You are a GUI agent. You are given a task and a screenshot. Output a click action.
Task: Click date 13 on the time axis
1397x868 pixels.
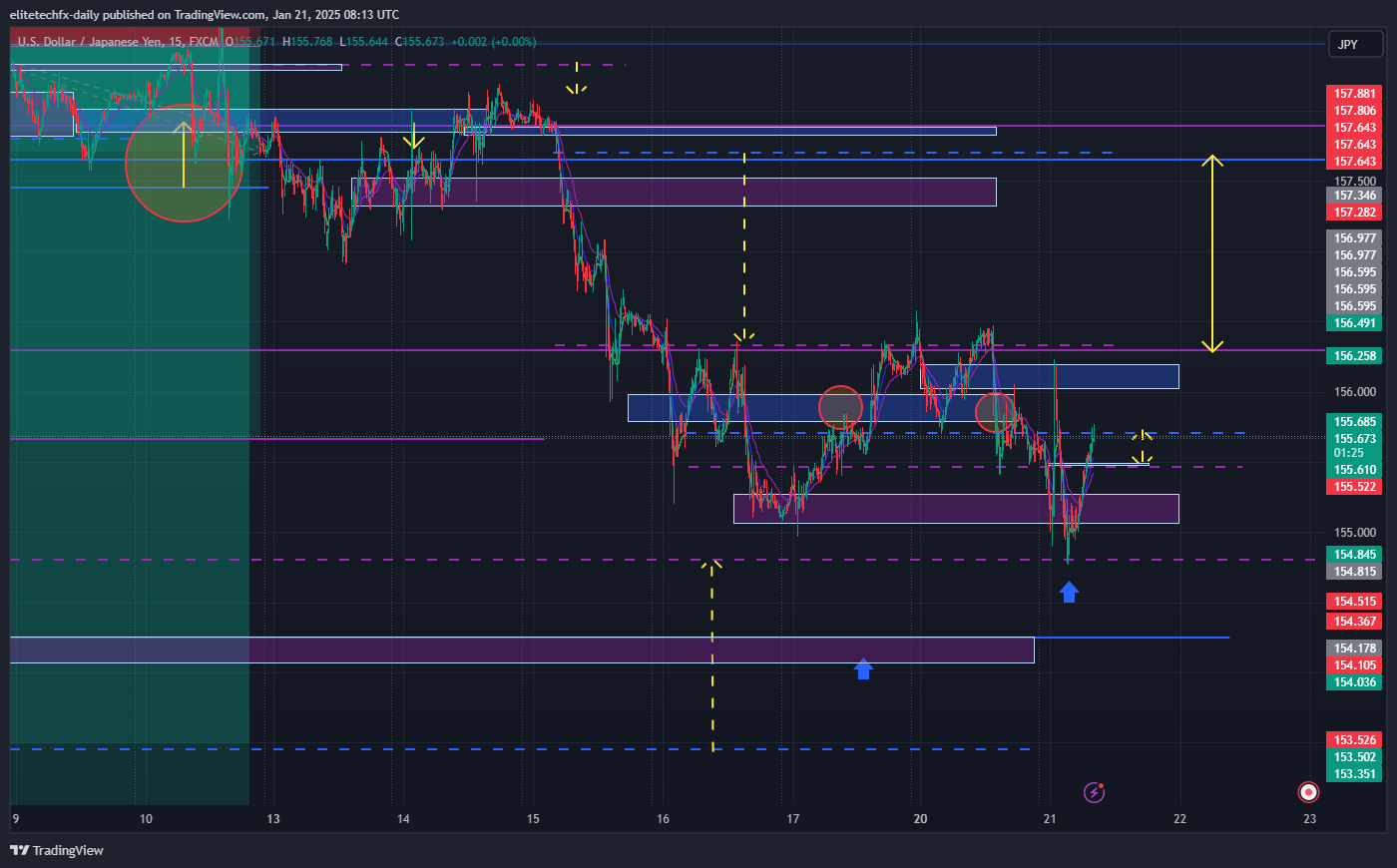tap(273, 819)
